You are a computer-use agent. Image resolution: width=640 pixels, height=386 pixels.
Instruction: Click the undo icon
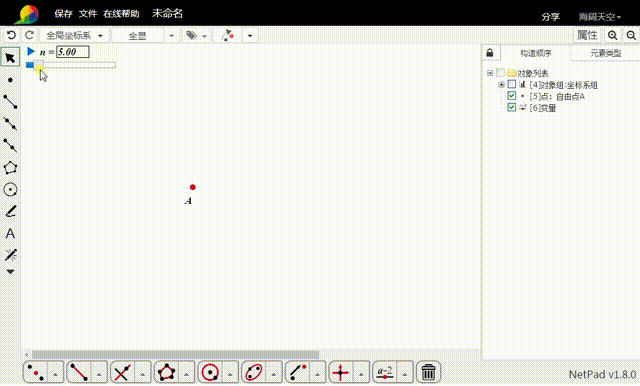11,35
